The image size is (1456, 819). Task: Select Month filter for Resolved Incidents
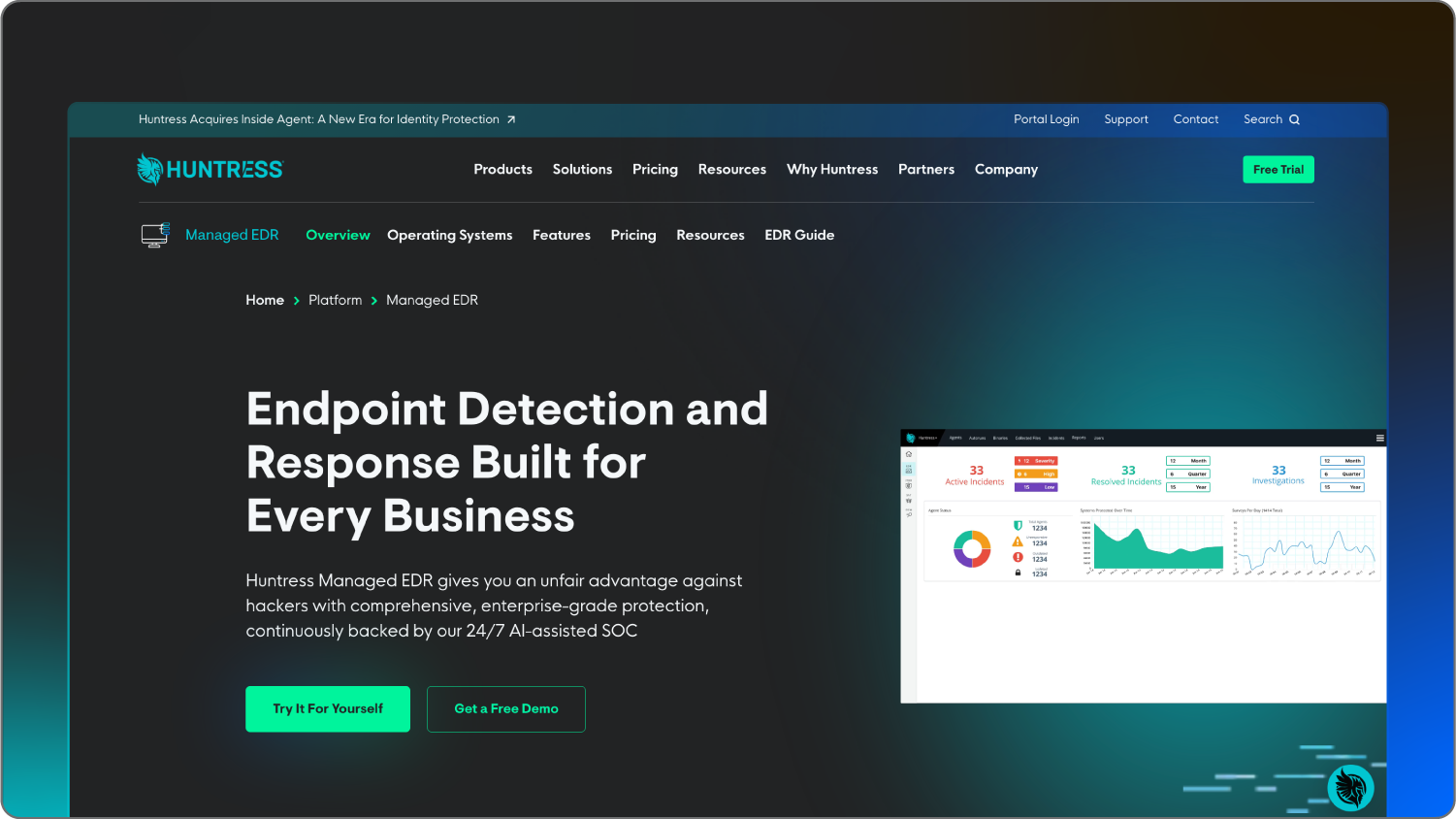tap(1188, 461)
